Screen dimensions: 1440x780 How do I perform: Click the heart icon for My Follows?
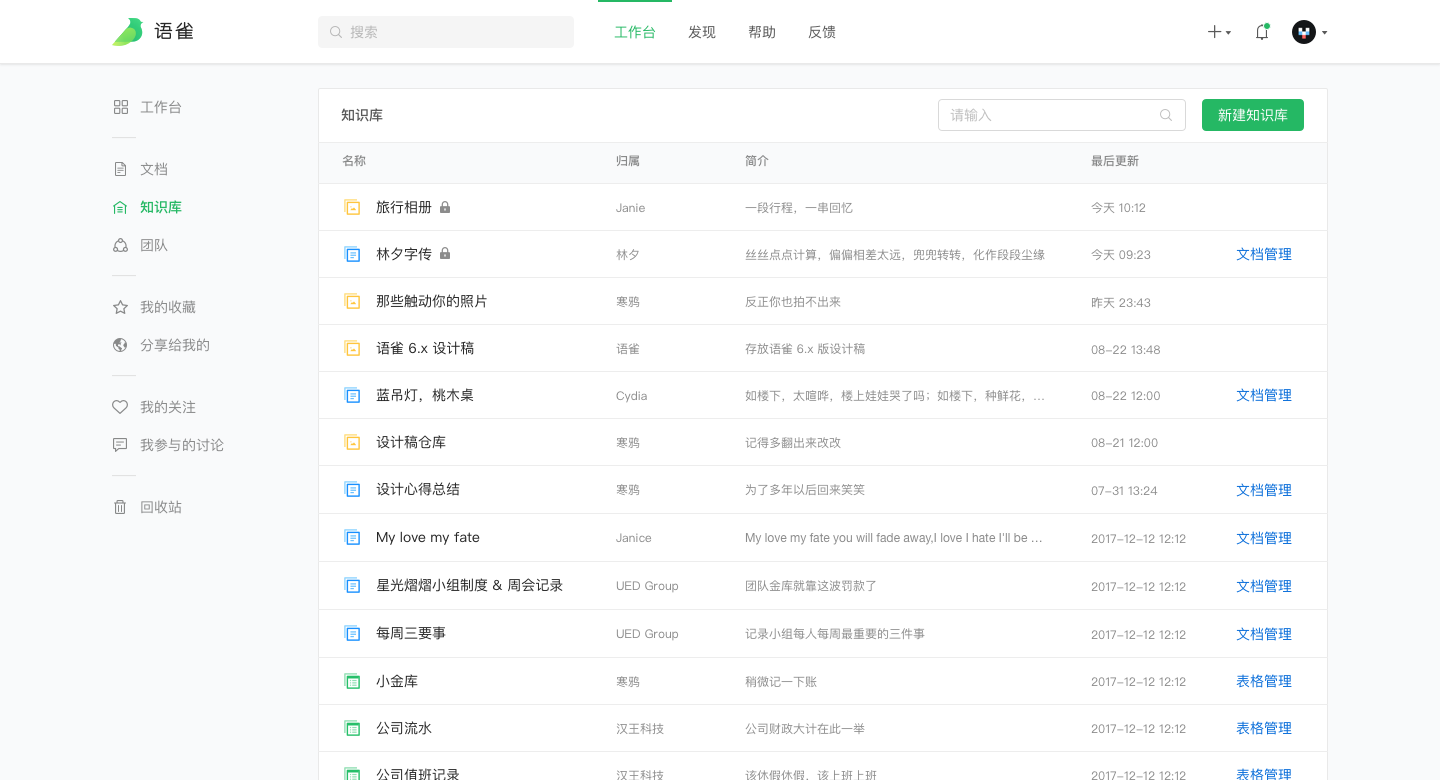point(120,407)
